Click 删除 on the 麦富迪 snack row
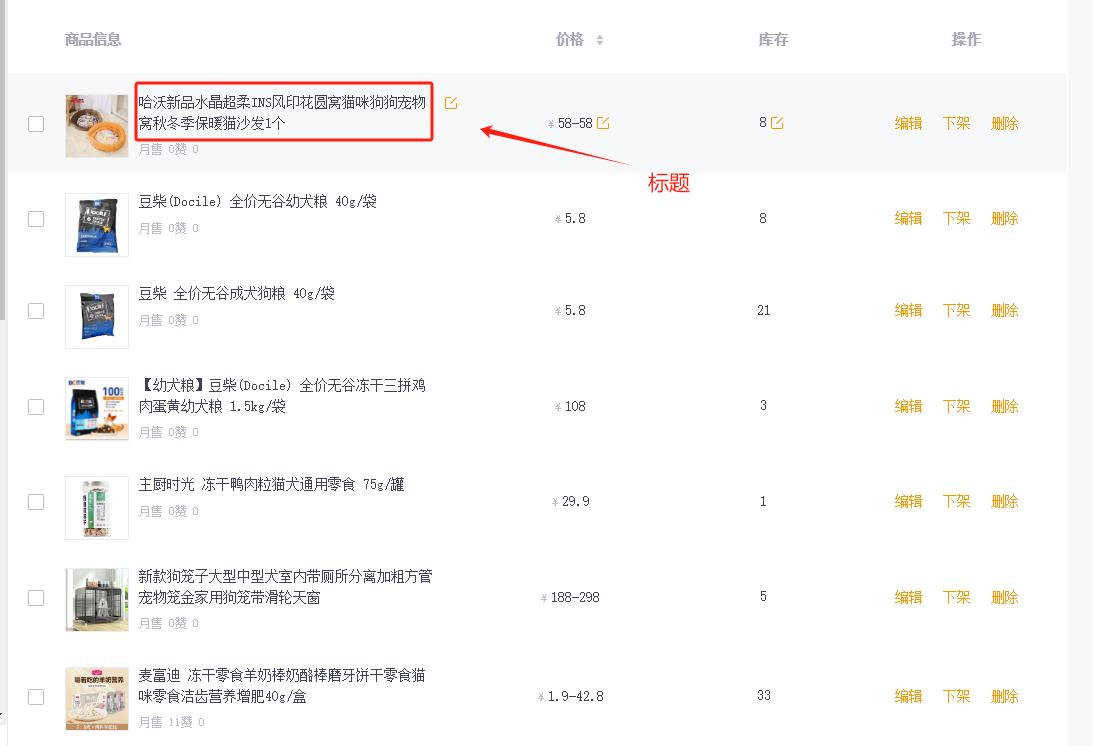This screenshot has width=1093, height=746. 1004,695
